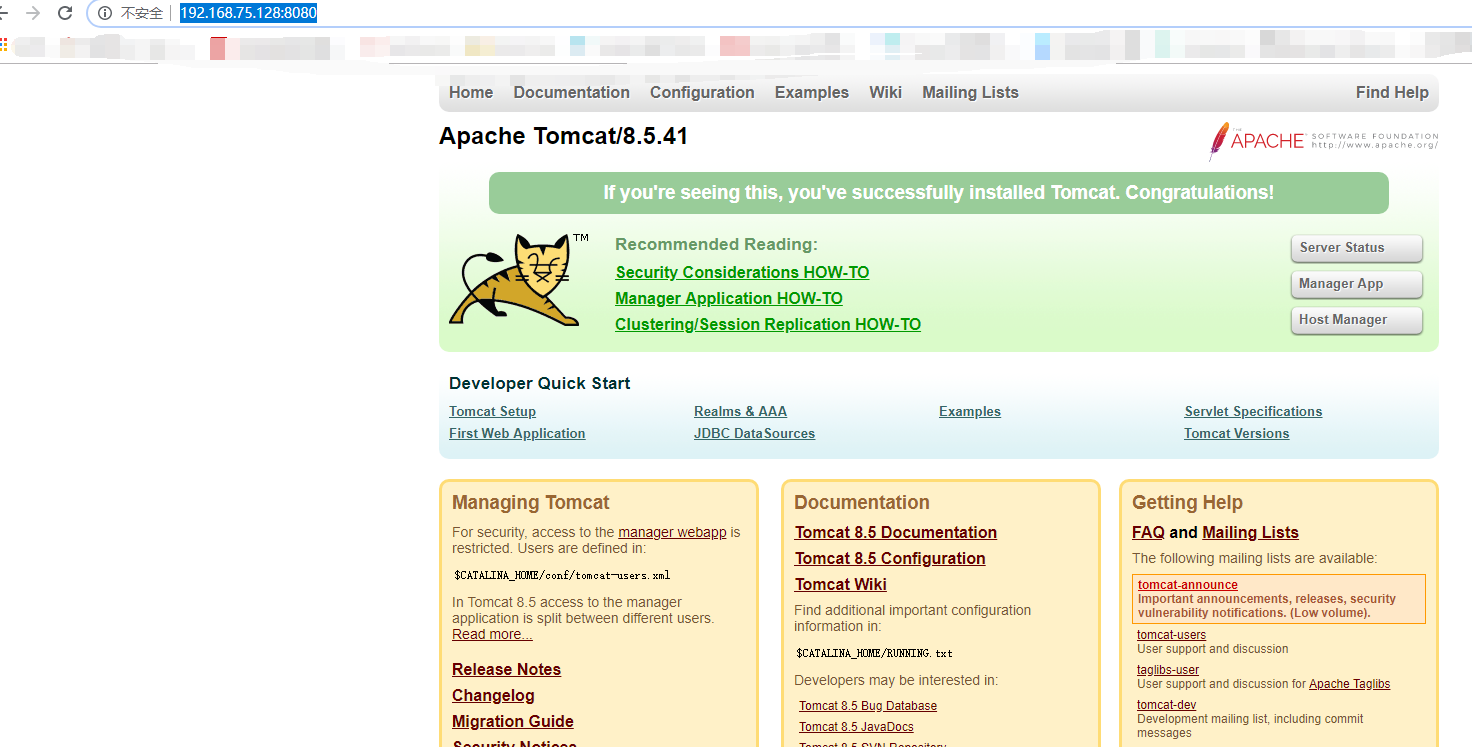The width and height of the screenshot is (1472, 747).
Task: Open the Tomcat Setup quick start link
Action: point(492,411)
